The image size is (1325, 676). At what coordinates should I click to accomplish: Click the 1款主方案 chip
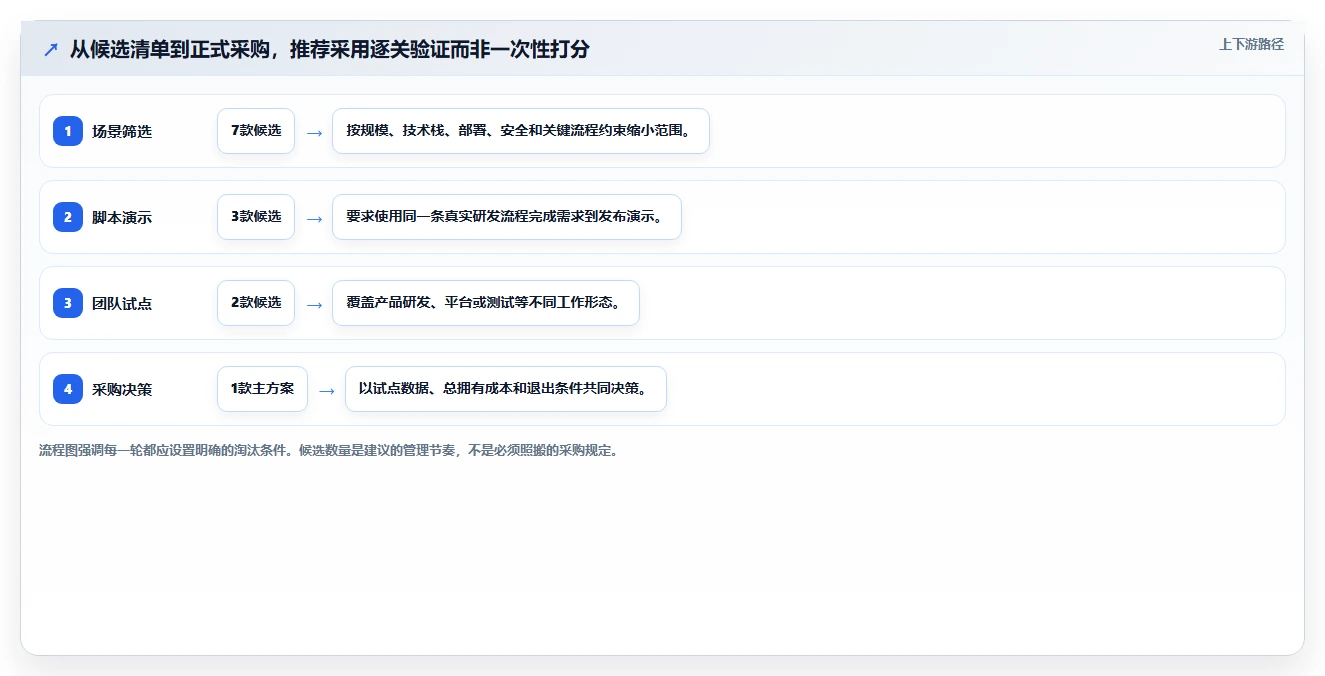(262, 389)
